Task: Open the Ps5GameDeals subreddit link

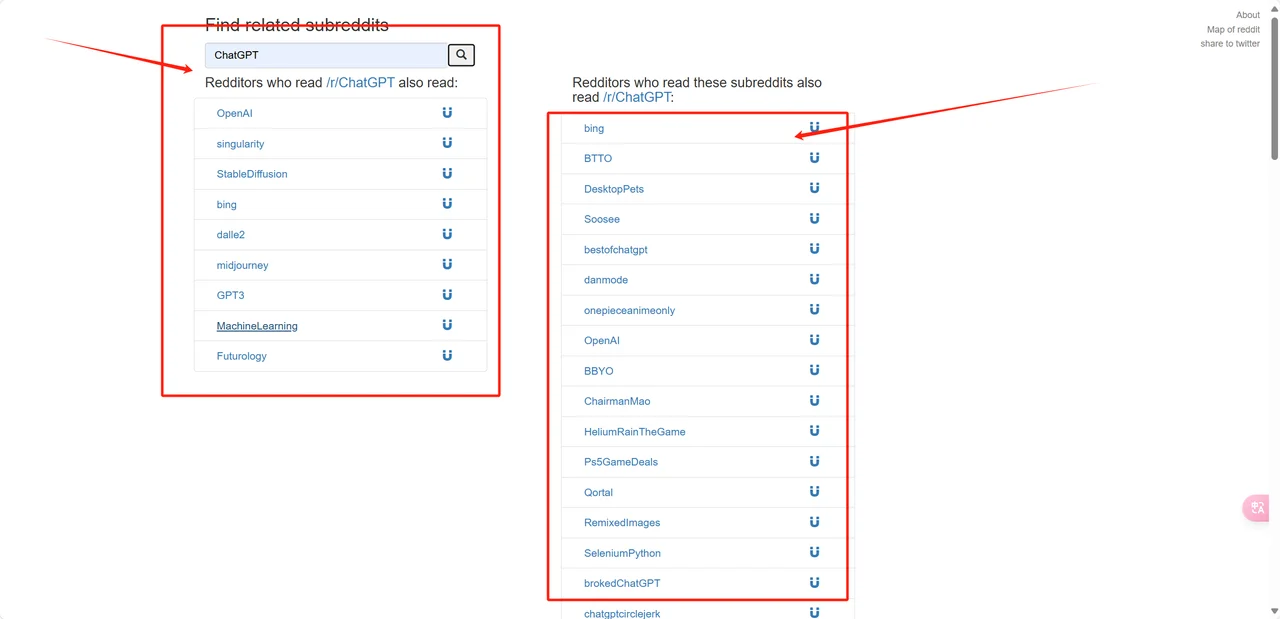Action: click(621, 462)
